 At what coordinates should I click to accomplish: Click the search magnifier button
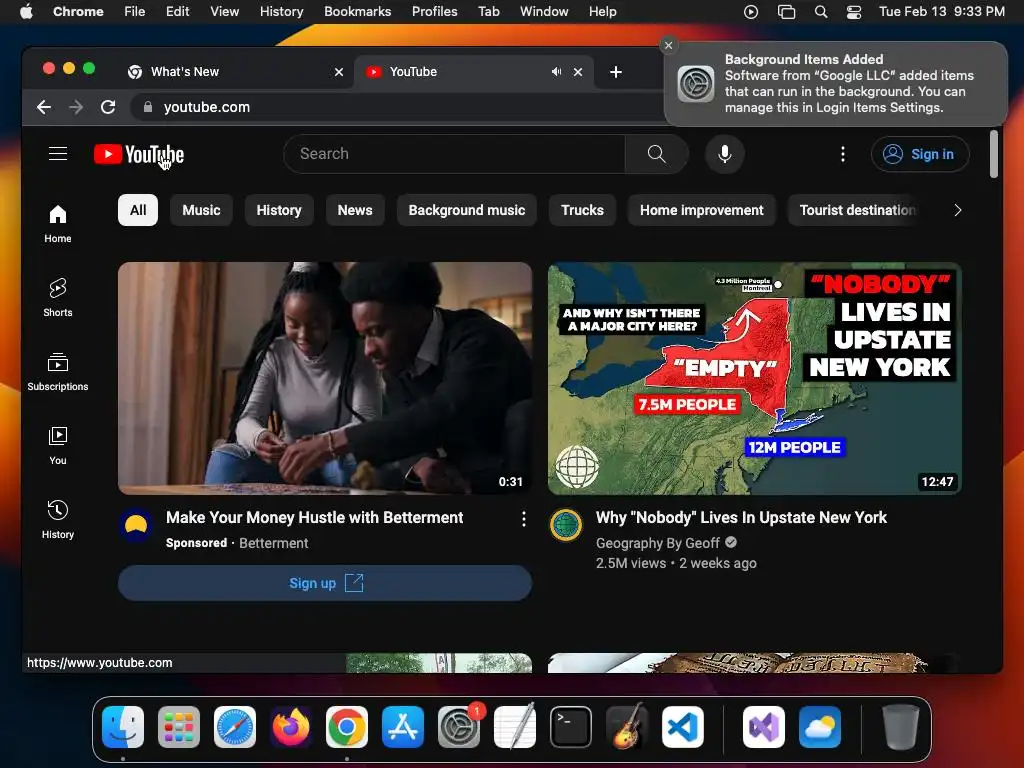pyautogui.click(x=656, y=153)
